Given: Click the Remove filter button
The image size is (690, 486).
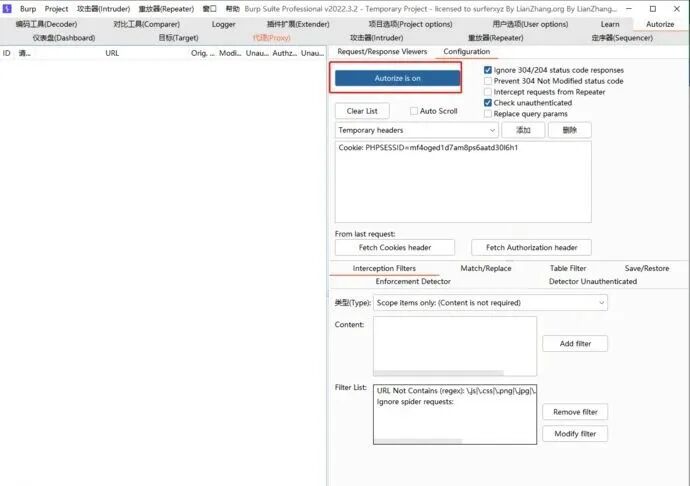Looking at the screenshot, I should (x=575, y=412).
